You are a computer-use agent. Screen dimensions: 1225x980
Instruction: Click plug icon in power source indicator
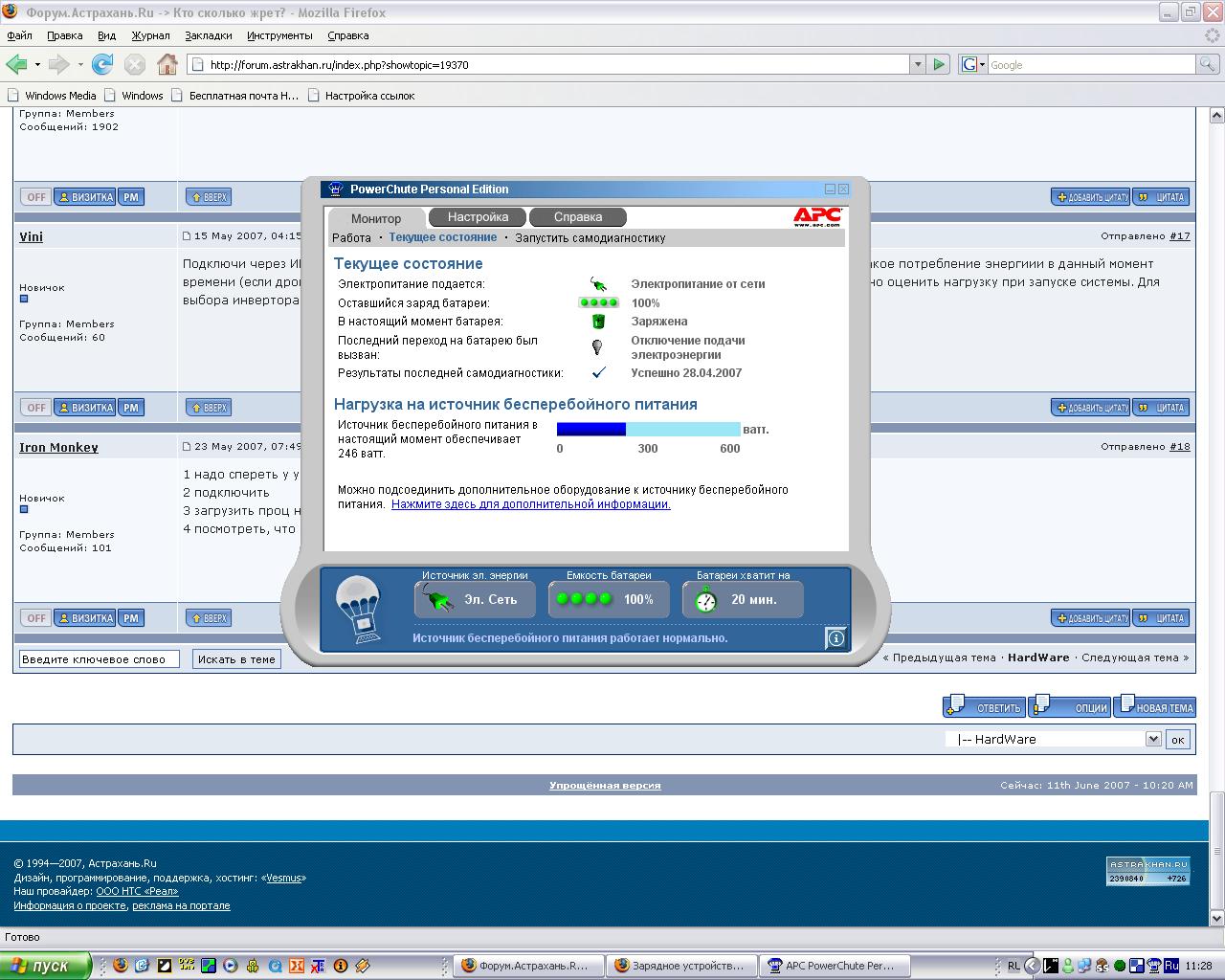[436, 600]
